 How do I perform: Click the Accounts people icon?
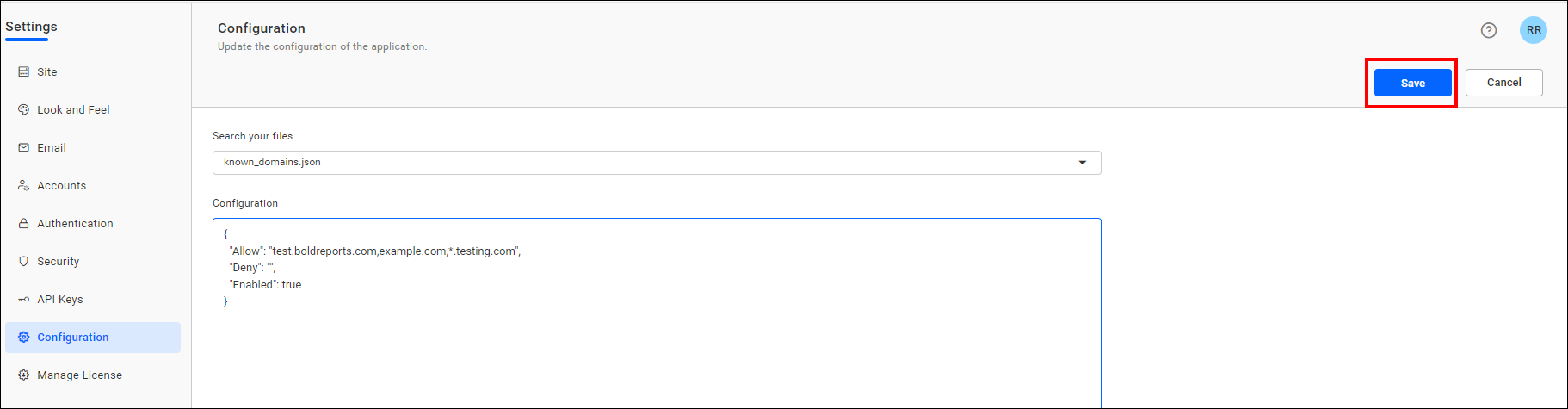pos(24,186)
